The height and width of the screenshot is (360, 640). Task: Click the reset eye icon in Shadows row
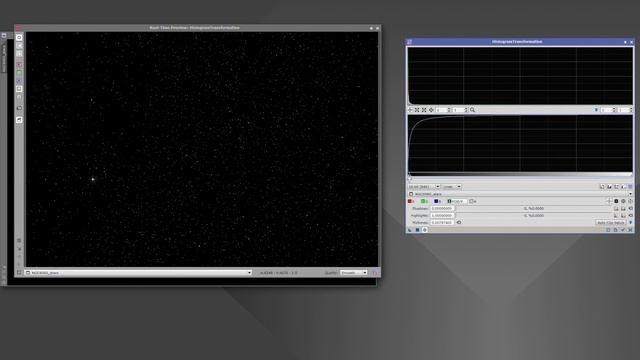point(631,209)
